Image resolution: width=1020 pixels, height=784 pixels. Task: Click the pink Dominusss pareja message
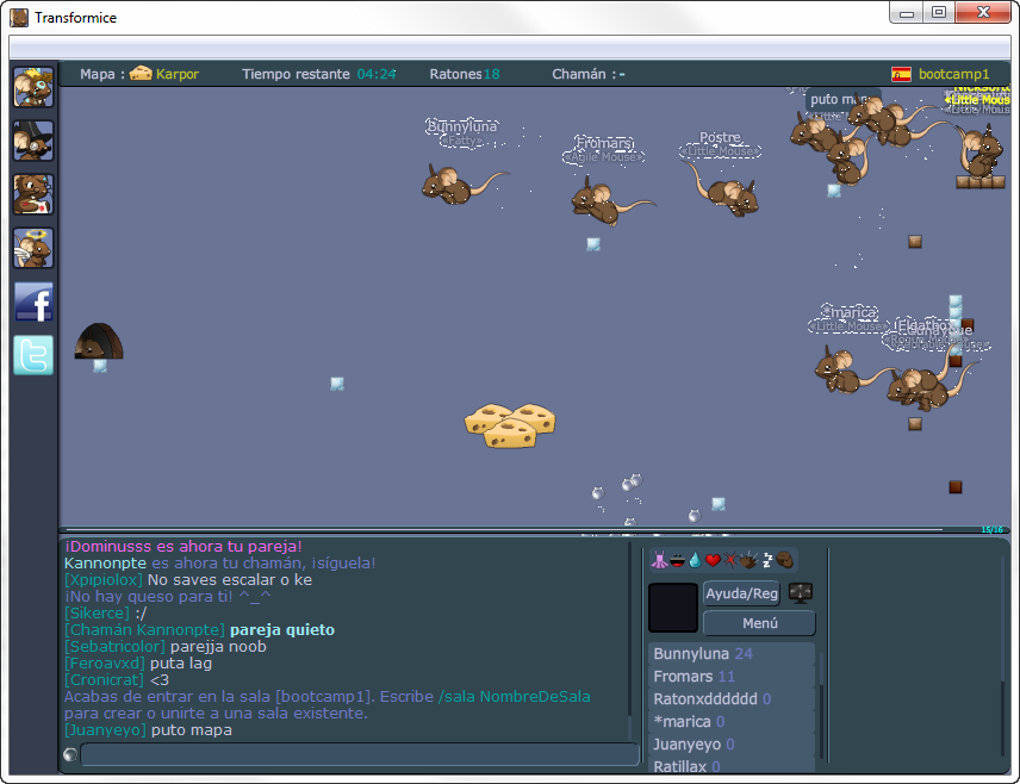(x=183, y=547)
